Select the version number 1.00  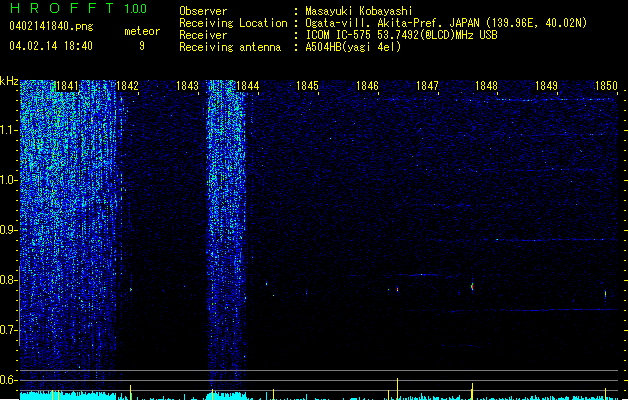coord(136,9)
